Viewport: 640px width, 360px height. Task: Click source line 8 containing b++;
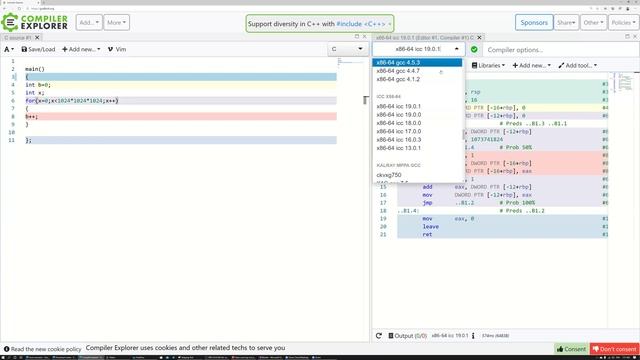click(x=181, y=117)
